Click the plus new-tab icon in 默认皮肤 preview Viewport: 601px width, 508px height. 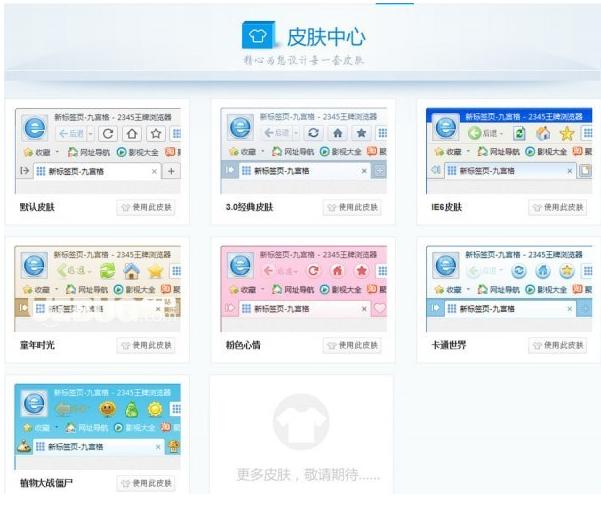coord(171,171)
